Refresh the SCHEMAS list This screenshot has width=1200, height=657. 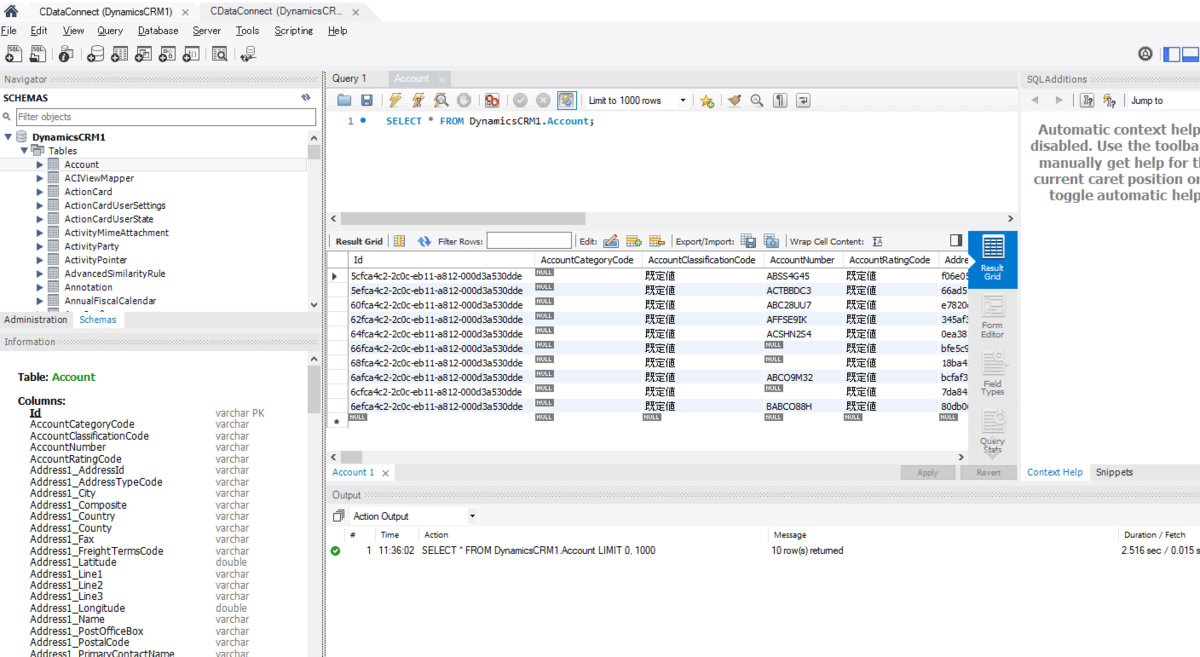[306, 98]
